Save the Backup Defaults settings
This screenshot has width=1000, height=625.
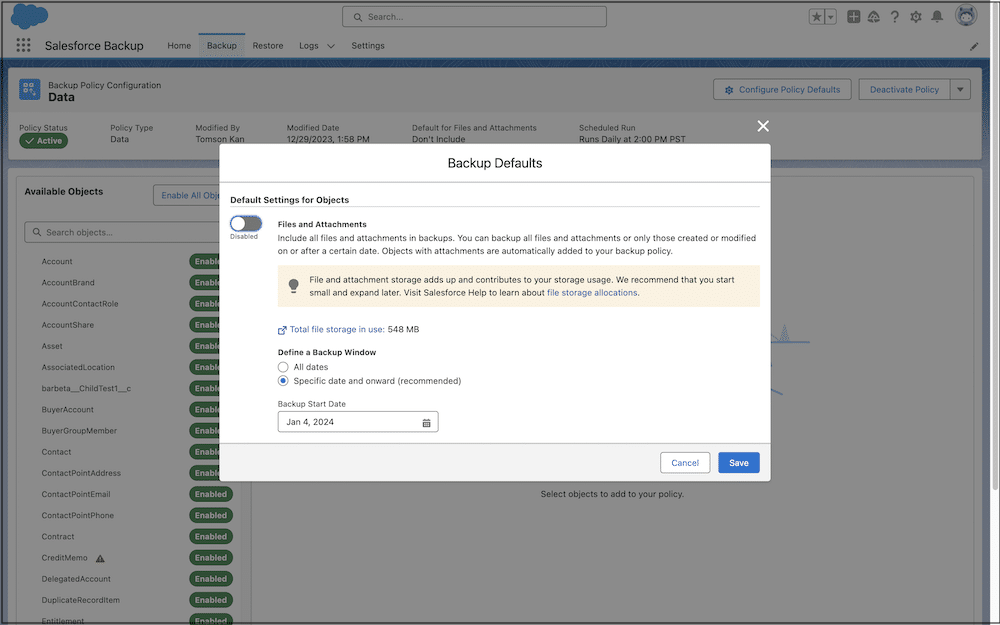click(739, 463)
